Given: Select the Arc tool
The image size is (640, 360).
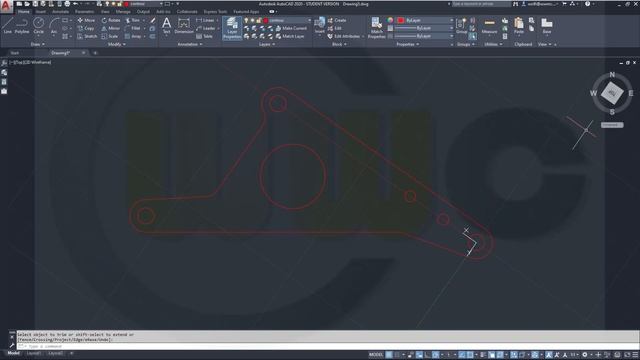Looking at the screenshot, I should [54, 26].
